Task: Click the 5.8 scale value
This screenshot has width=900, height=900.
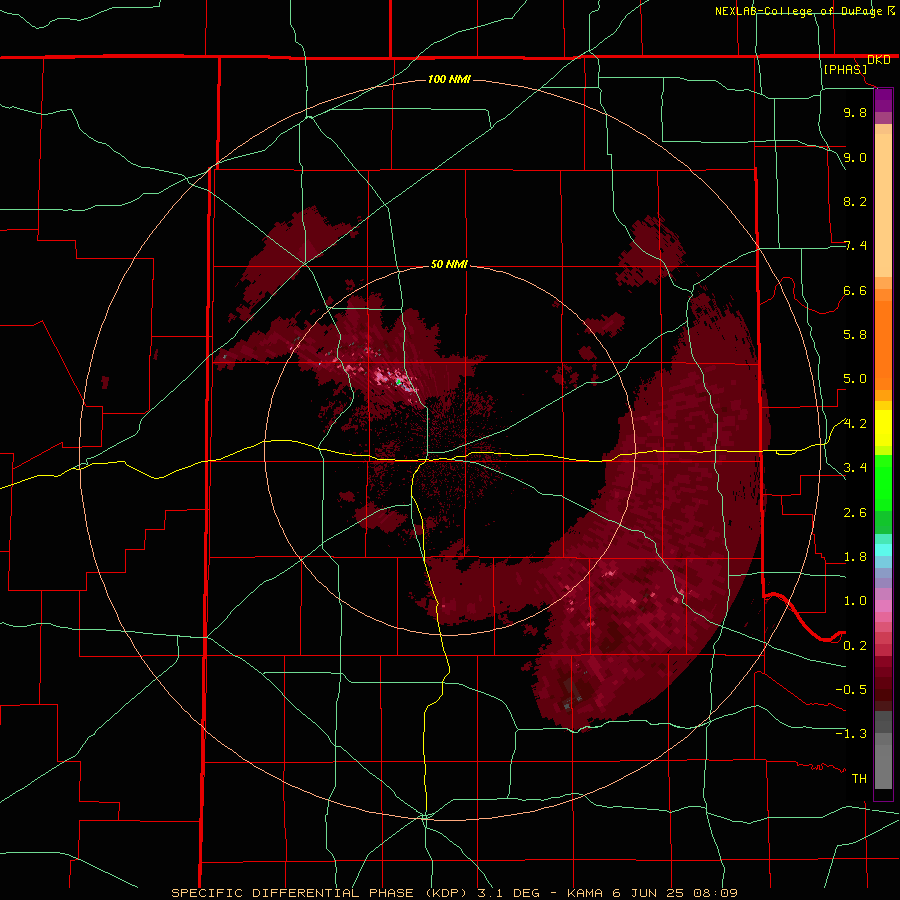Action: [855, 335]
